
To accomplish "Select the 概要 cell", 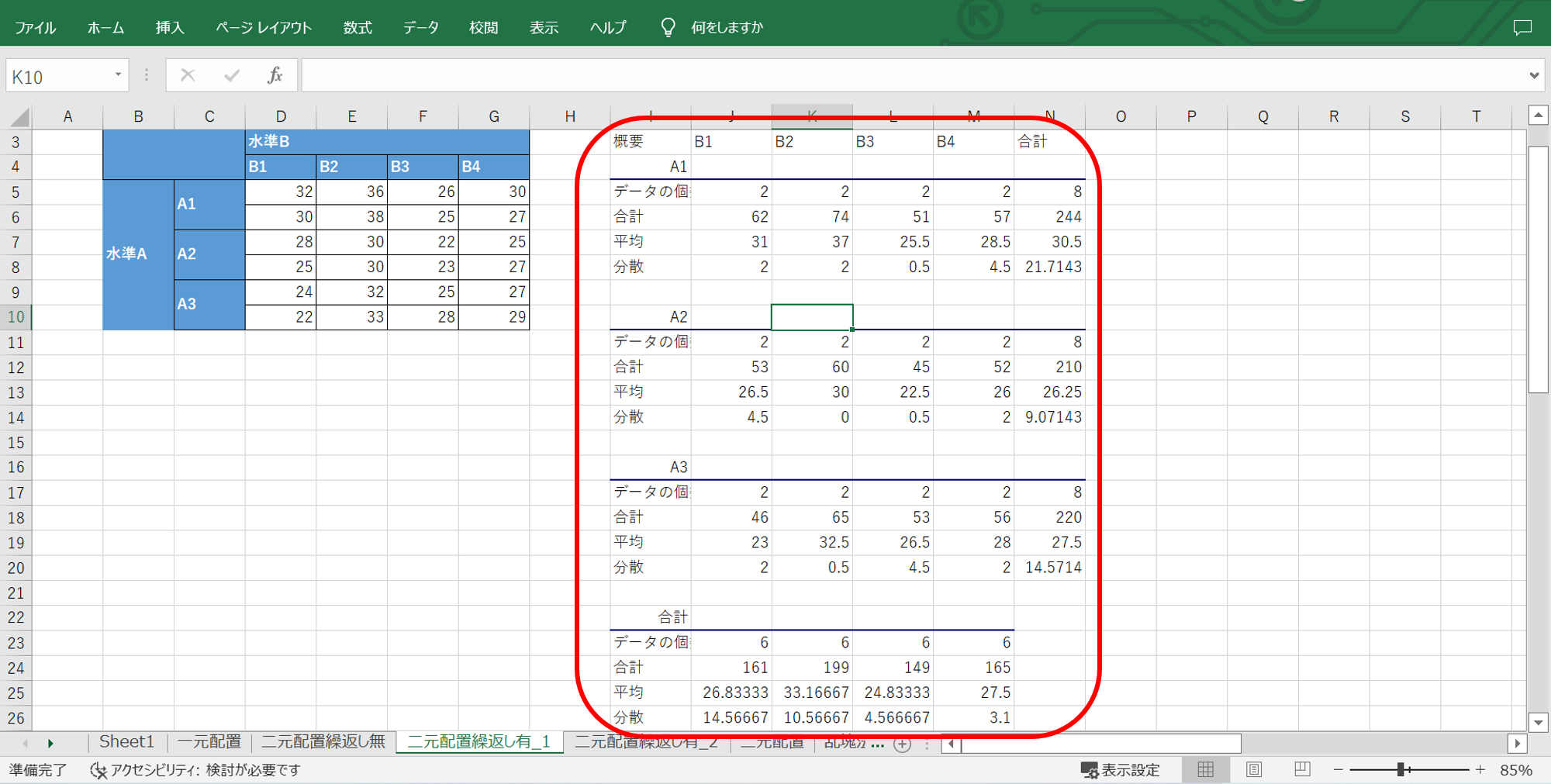I will coord(651,141).
